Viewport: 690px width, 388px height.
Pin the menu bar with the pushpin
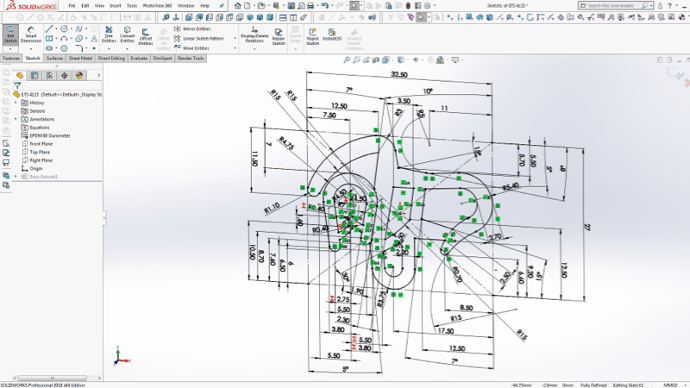tap(221, 6)
